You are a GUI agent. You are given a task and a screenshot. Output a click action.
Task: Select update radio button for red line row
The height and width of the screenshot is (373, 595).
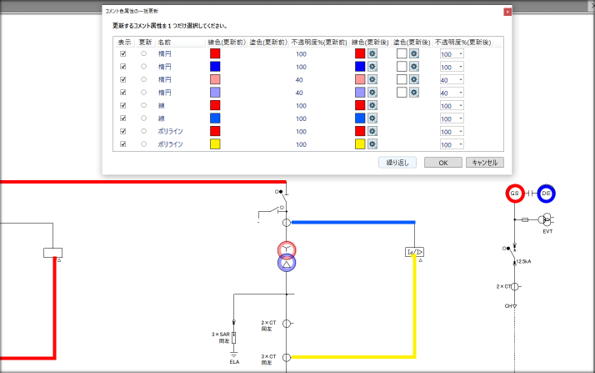(144, 105)
